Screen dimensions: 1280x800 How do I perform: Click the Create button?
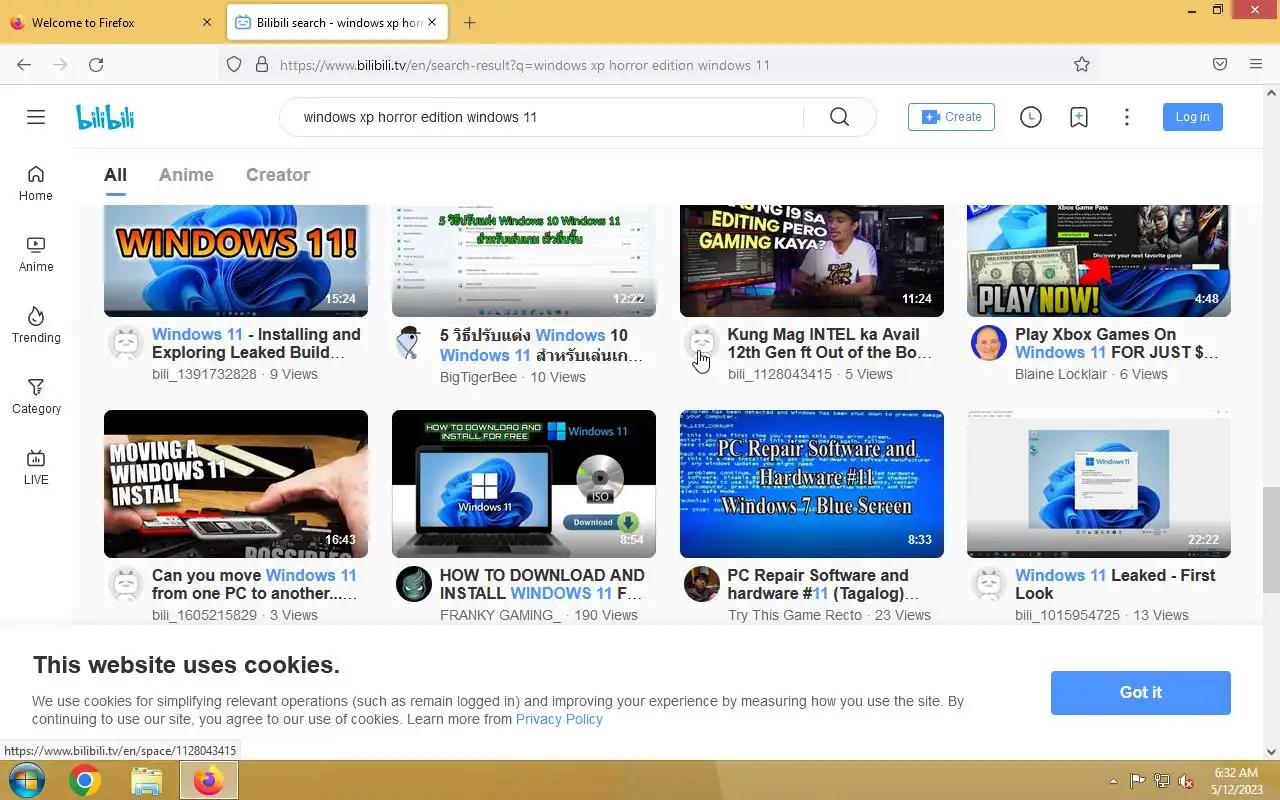pos(951,117)
